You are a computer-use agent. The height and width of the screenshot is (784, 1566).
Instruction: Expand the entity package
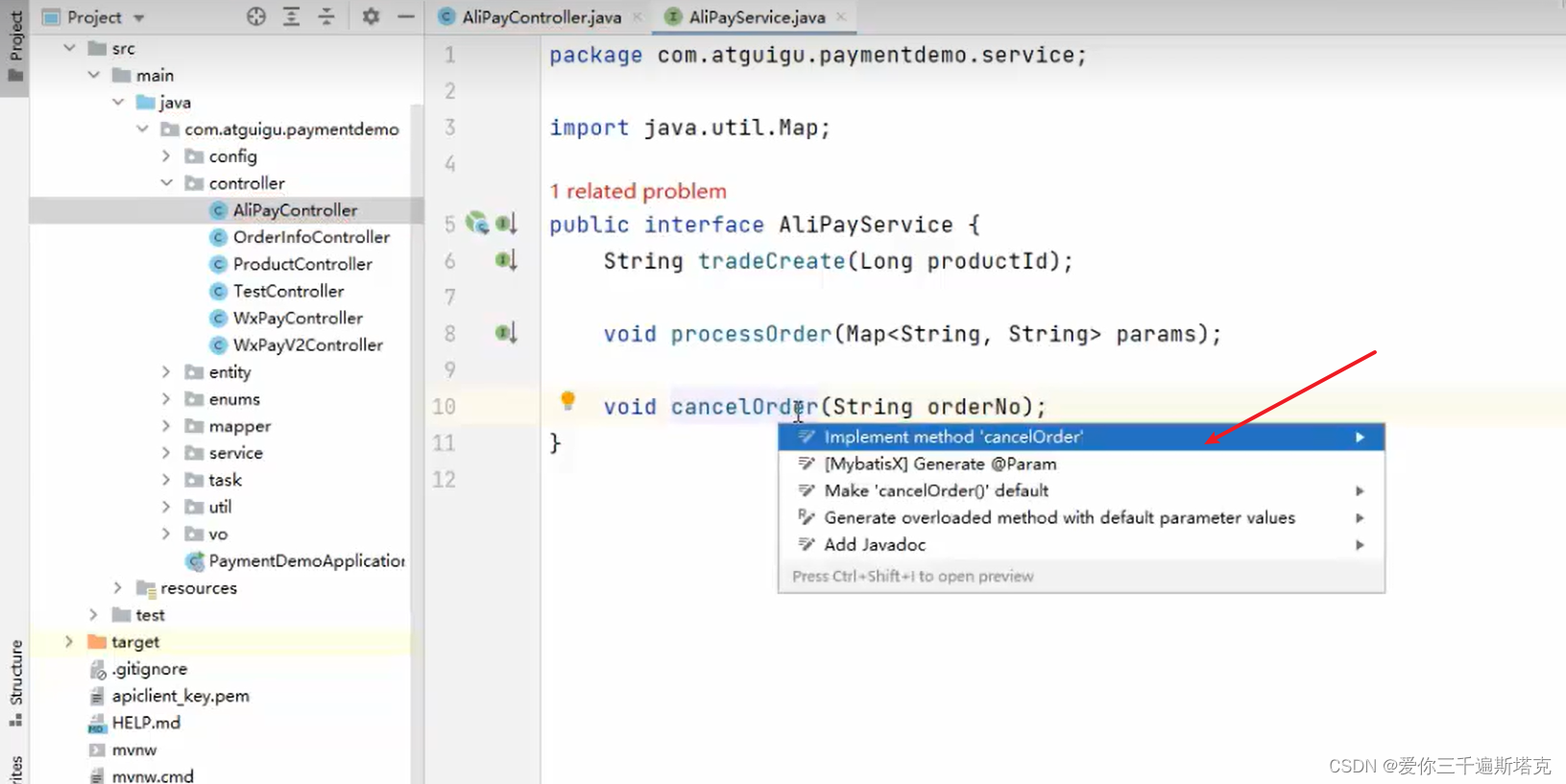click(166, 370)
